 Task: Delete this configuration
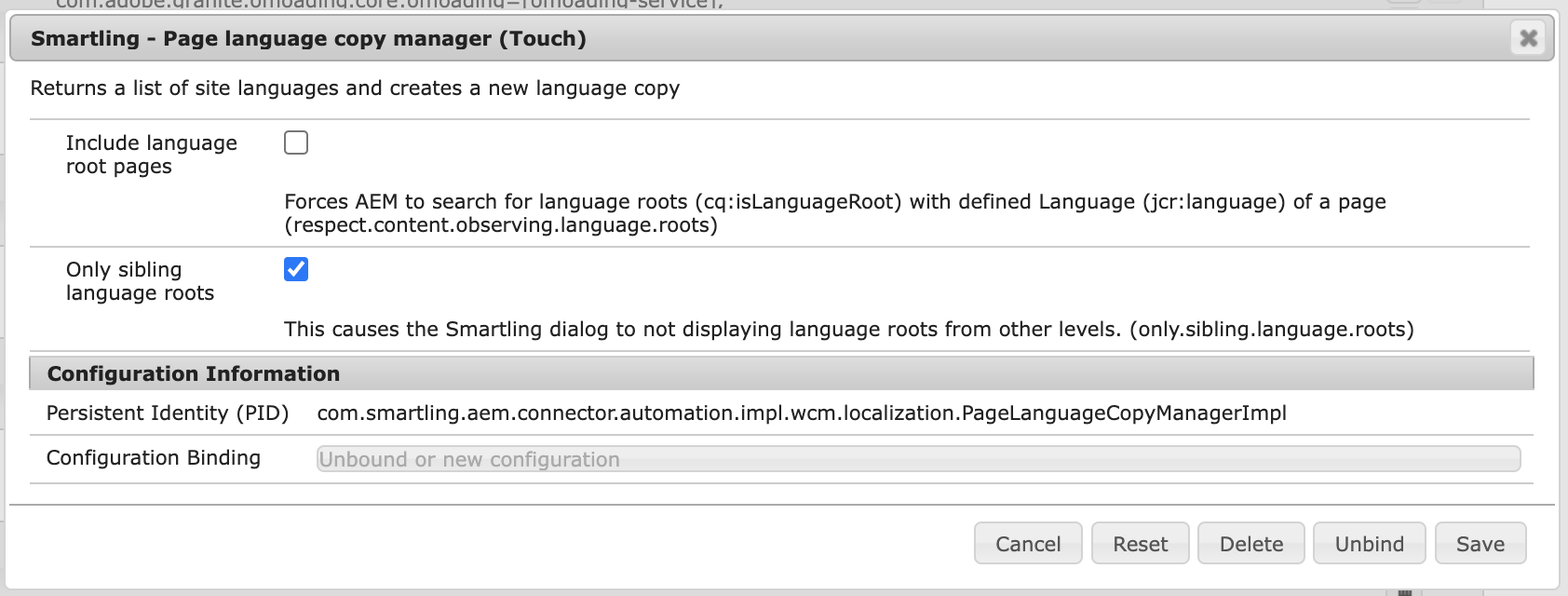coord(1250,544)
